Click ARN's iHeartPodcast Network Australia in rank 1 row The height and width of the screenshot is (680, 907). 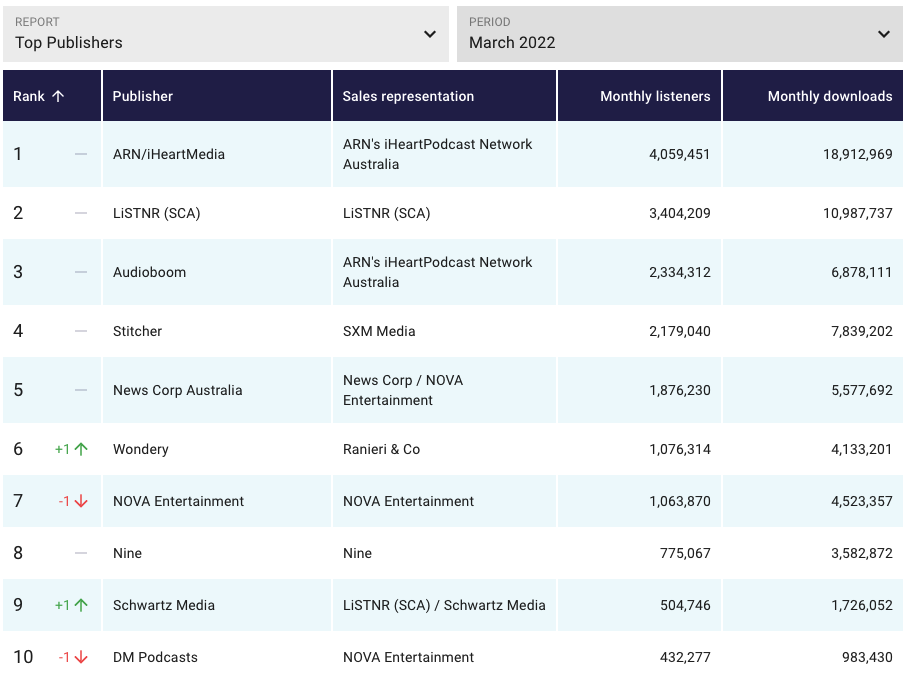click(x=437, y=154)
